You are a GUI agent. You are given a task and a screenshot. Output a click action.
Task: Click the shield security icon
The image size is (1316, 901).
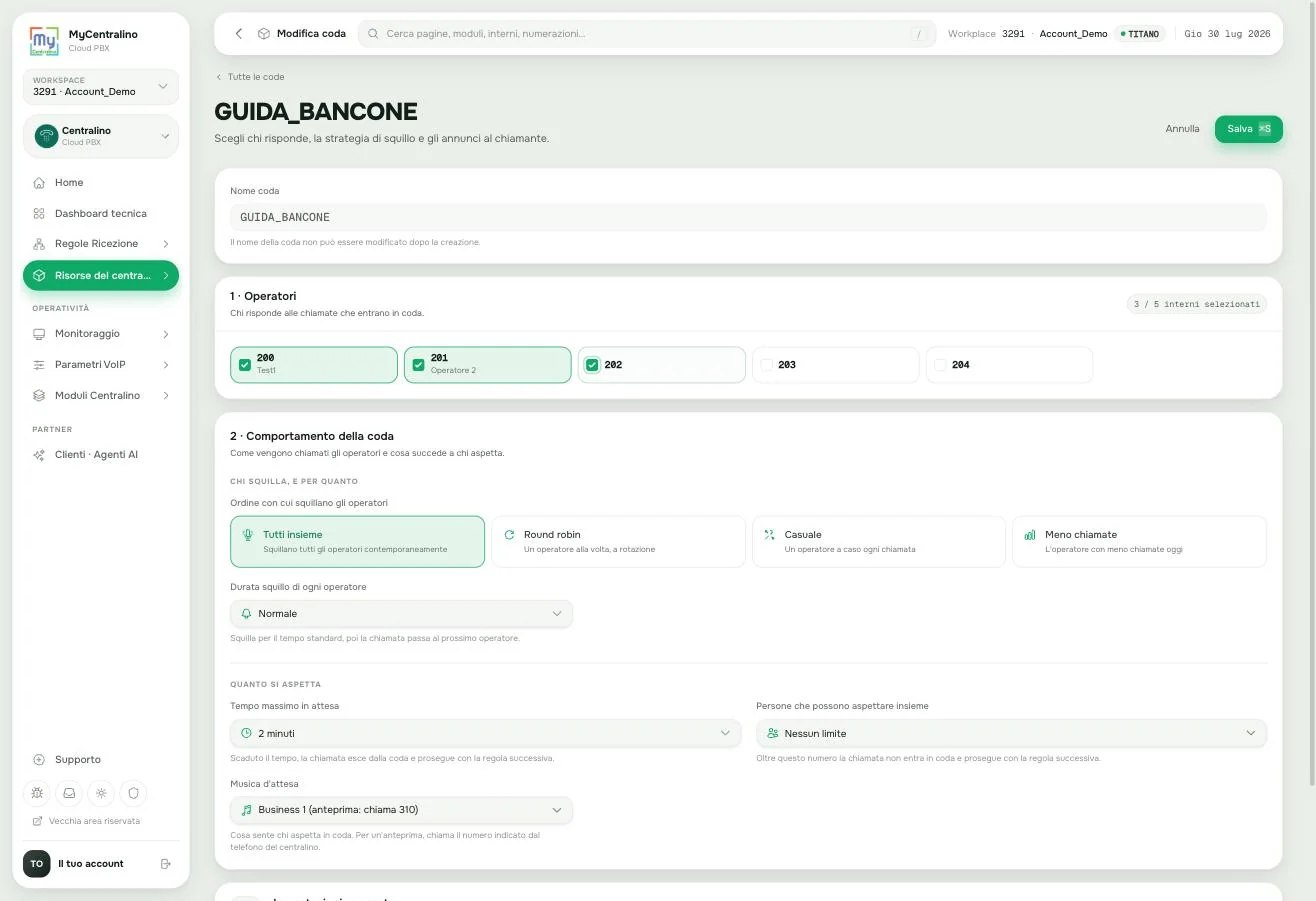132,793
